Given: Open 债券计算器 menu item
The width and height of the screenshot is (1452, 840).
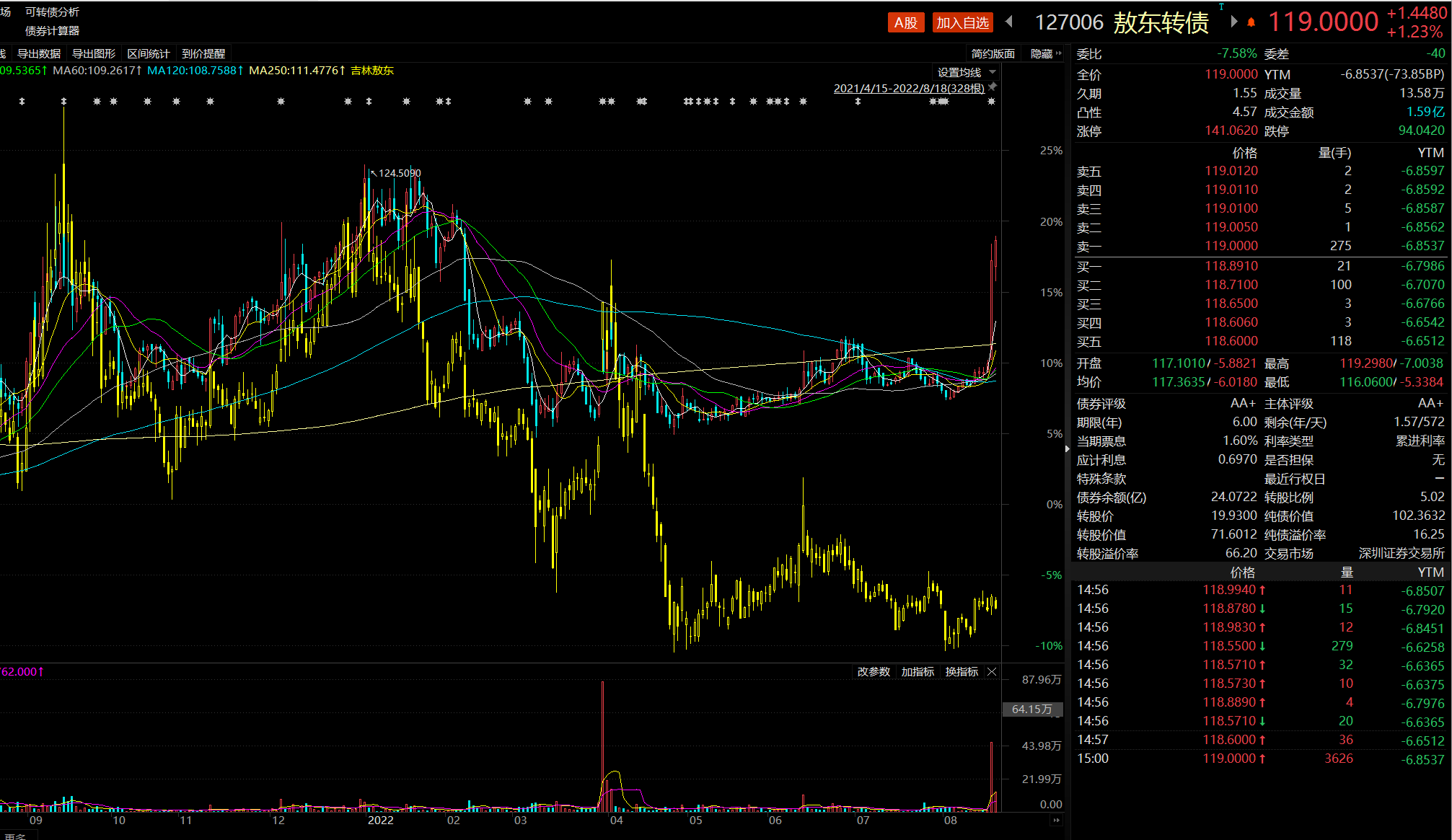Looking at the screenshot, I should [x=52, y=31].
